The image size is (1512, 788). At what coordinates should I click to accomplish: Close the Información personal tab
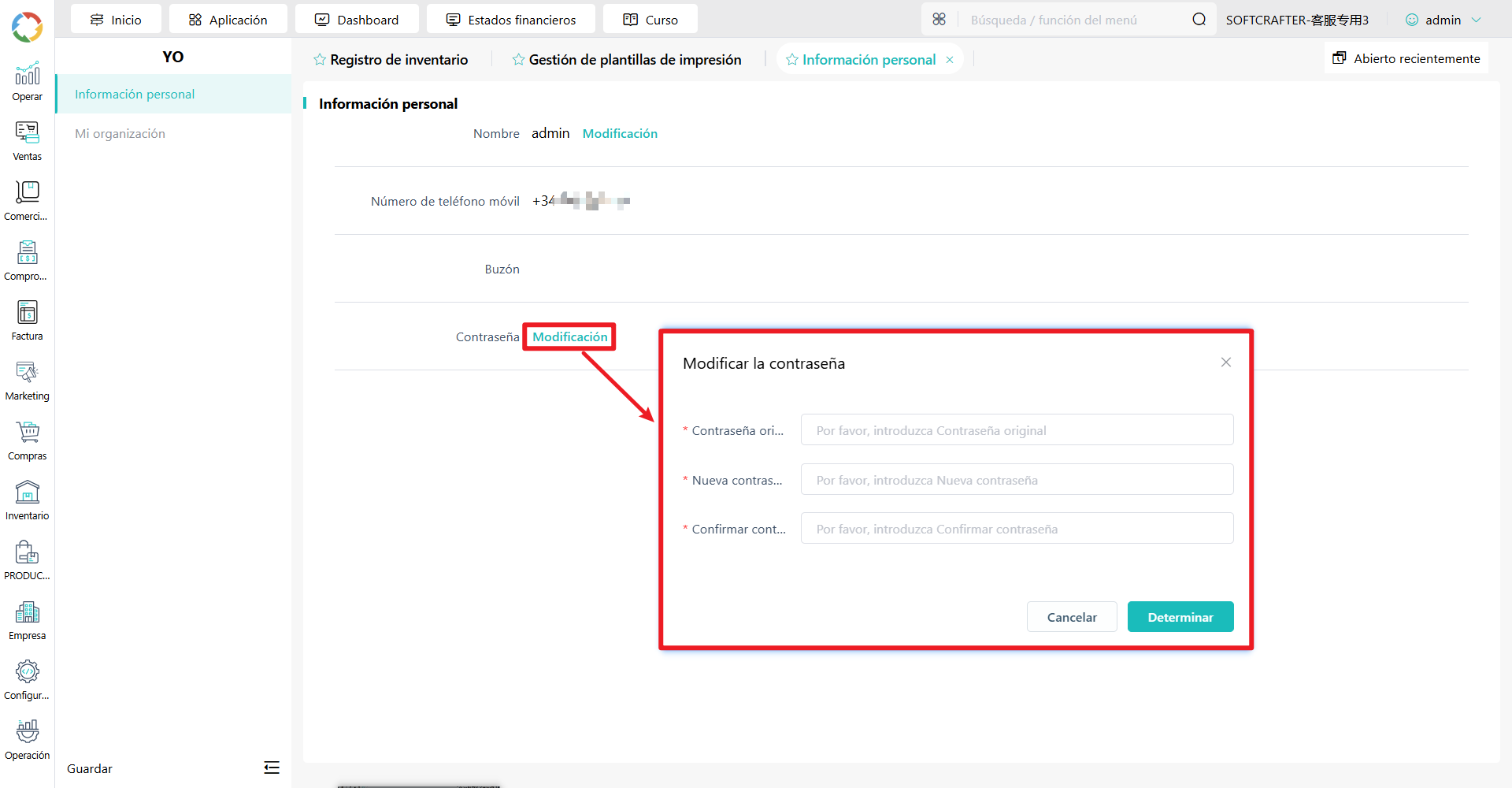pyautogui.click(x=950, y=60)
